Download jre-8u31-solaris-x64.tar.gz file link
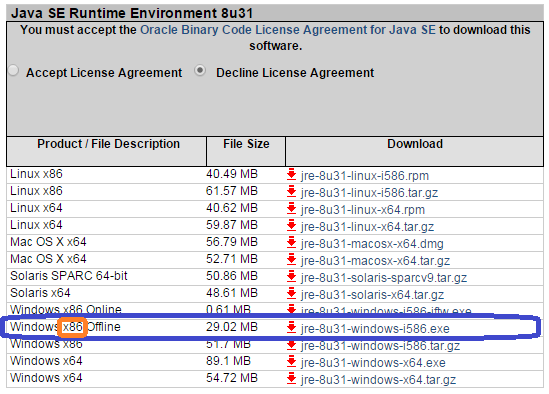 [x=372, y=295]
